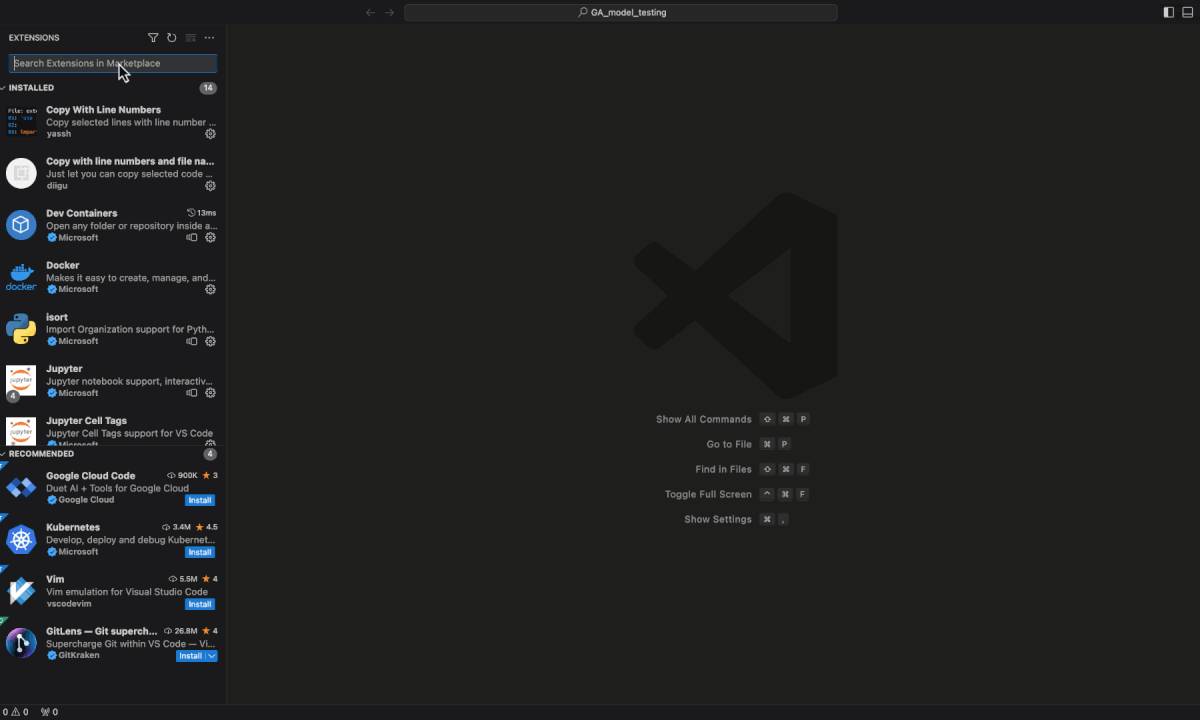Open forwarded ports status bar item
The image size is (1200, 720).
49,712
